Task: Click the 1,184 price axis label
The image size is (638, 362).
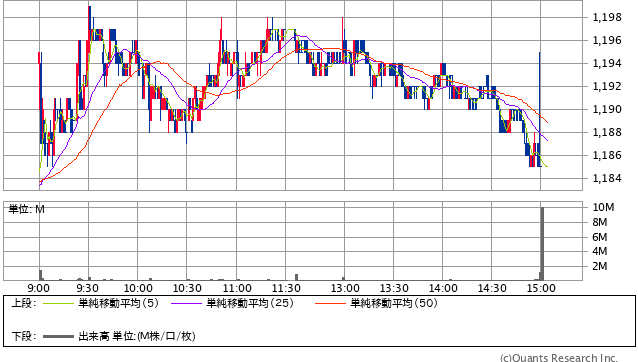Action: click(x=607, y=178)
